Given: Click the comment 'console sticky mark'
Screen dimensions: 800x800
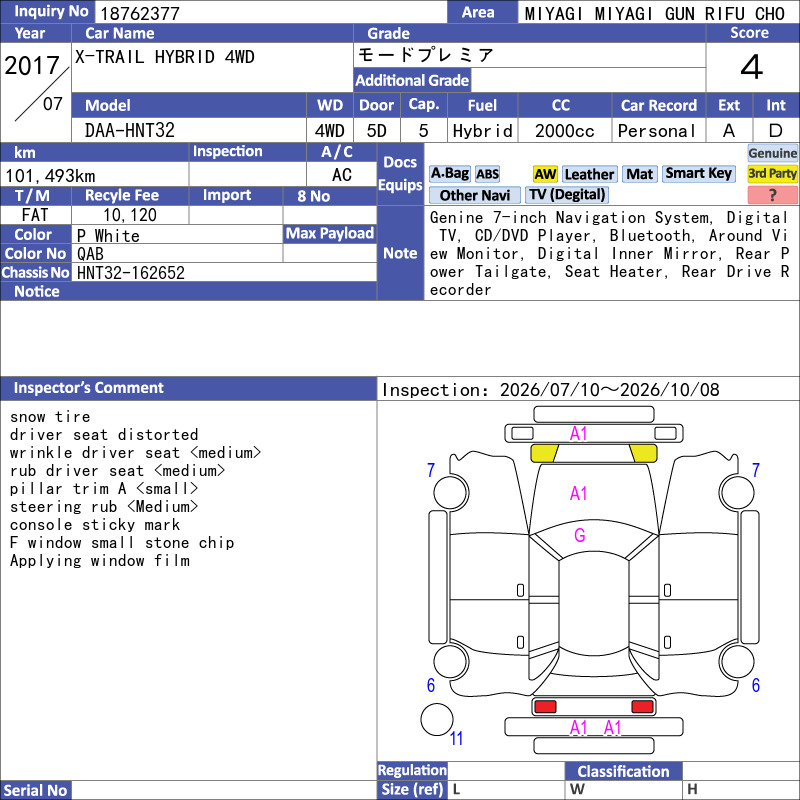Looking at the screenshot, I should pyautogui.click(x=95, y=524).
